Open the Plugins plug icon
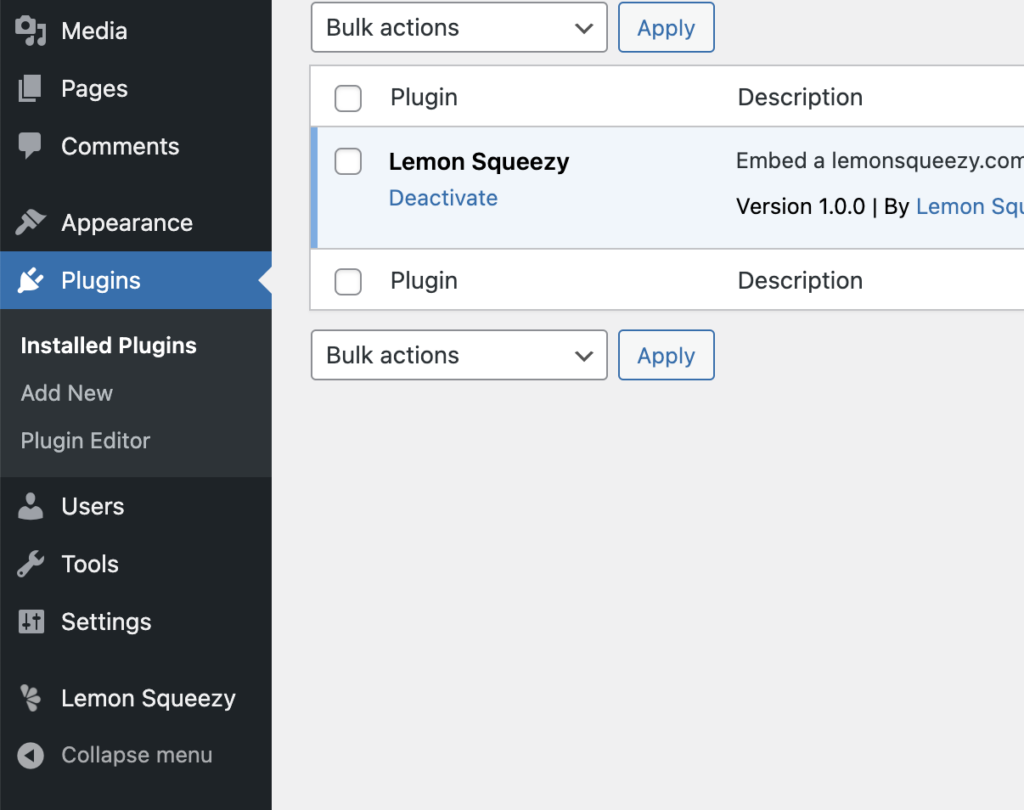1024x810 pixels. pos(30,281)
